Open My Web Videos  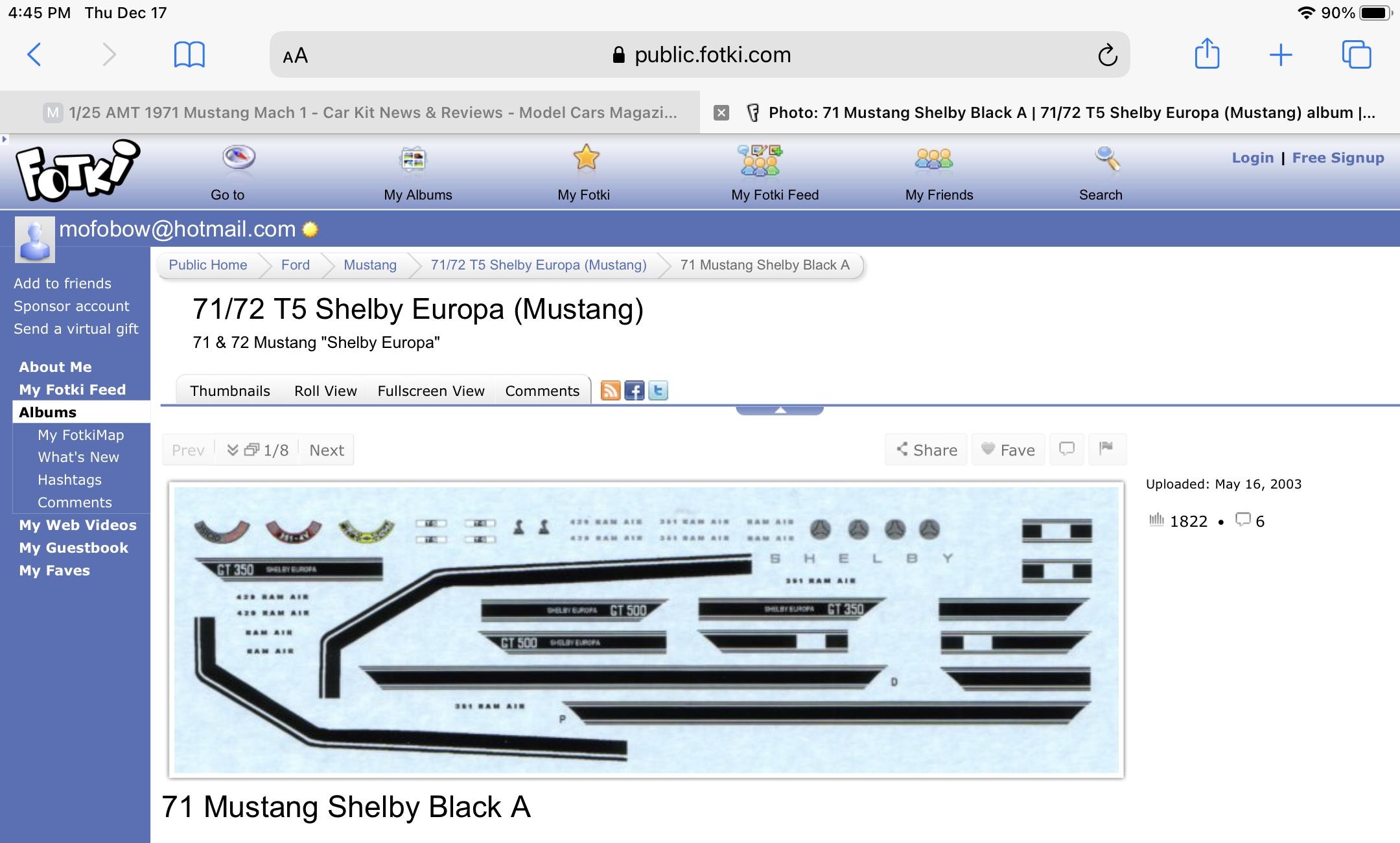click(x=78, y=525)
